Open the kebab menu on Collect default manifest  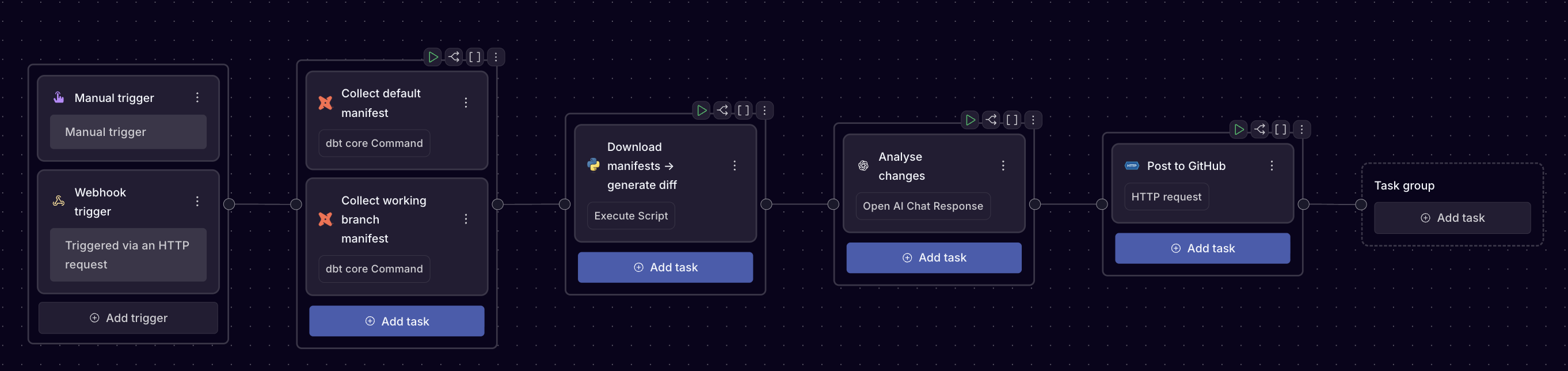[x=466, y=103]
